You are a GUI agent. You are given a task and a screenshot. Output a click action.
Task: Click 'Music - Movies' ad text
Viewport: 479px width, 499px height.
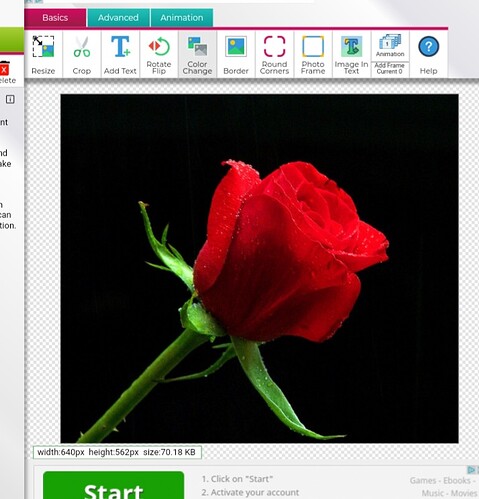449,493
